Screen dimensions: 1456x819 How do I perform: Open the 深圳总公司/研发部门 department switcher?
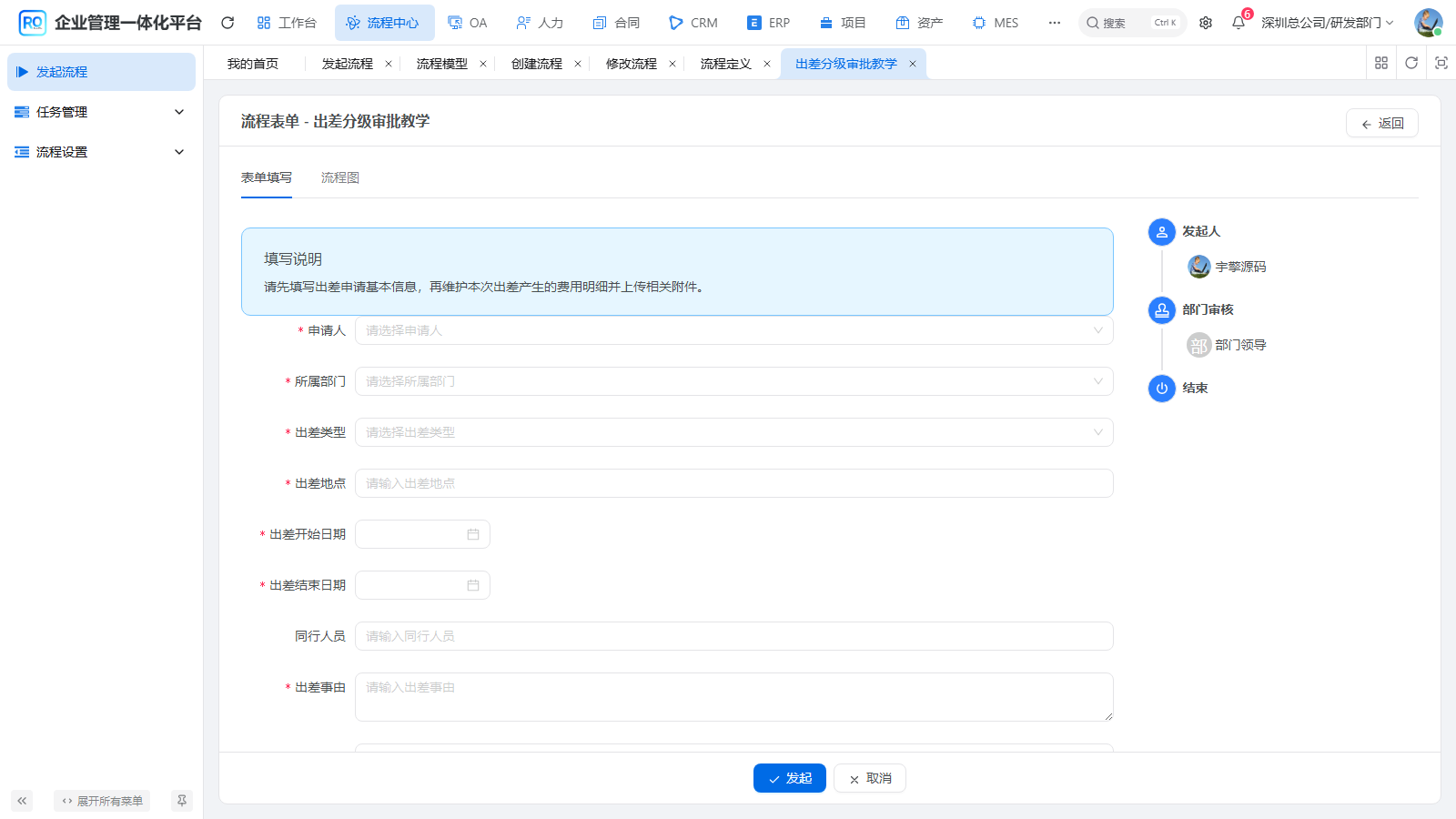click(1327, 23)
